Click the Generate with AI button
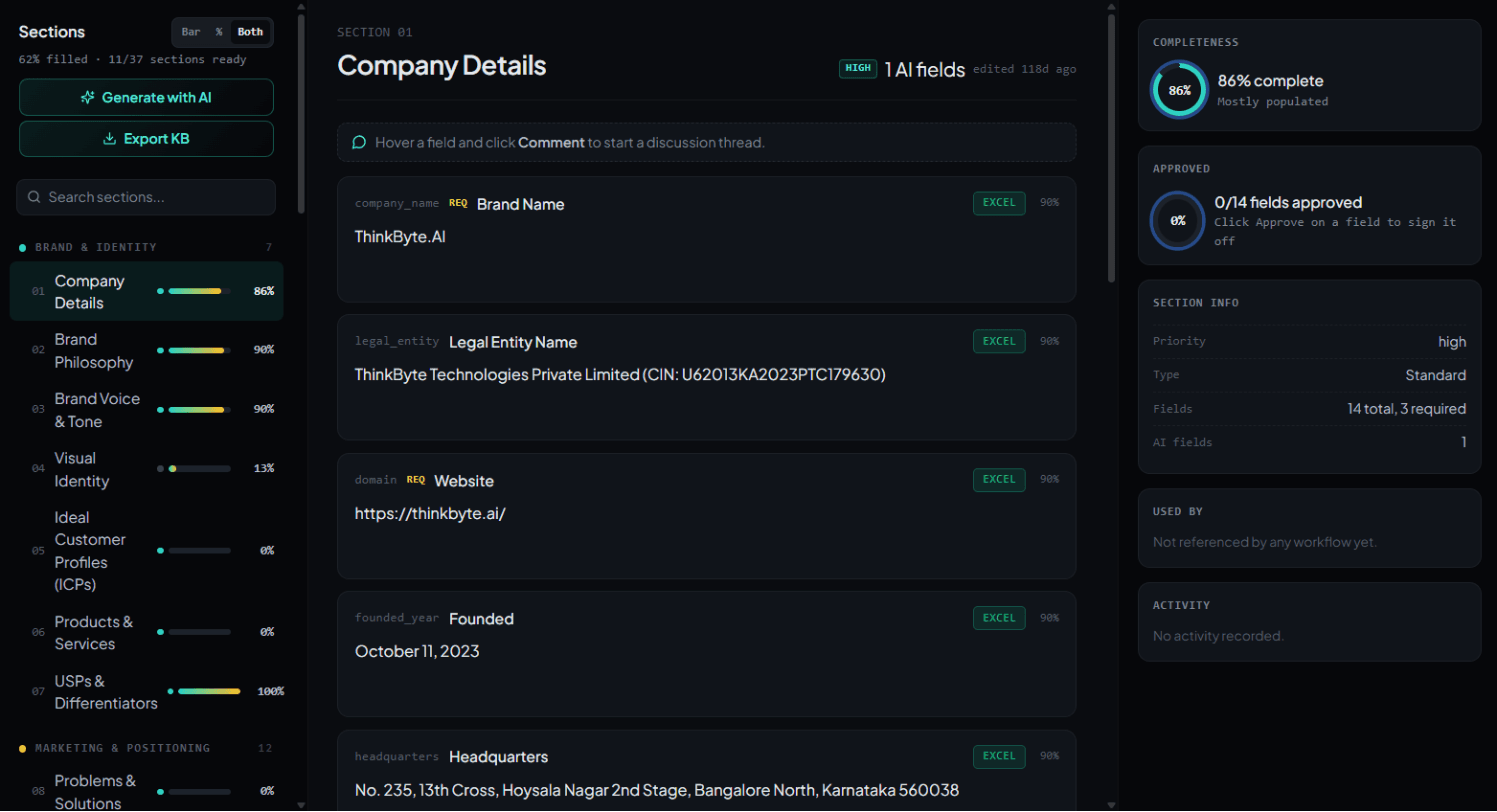The image size is (1497, 812). [146, 97]
